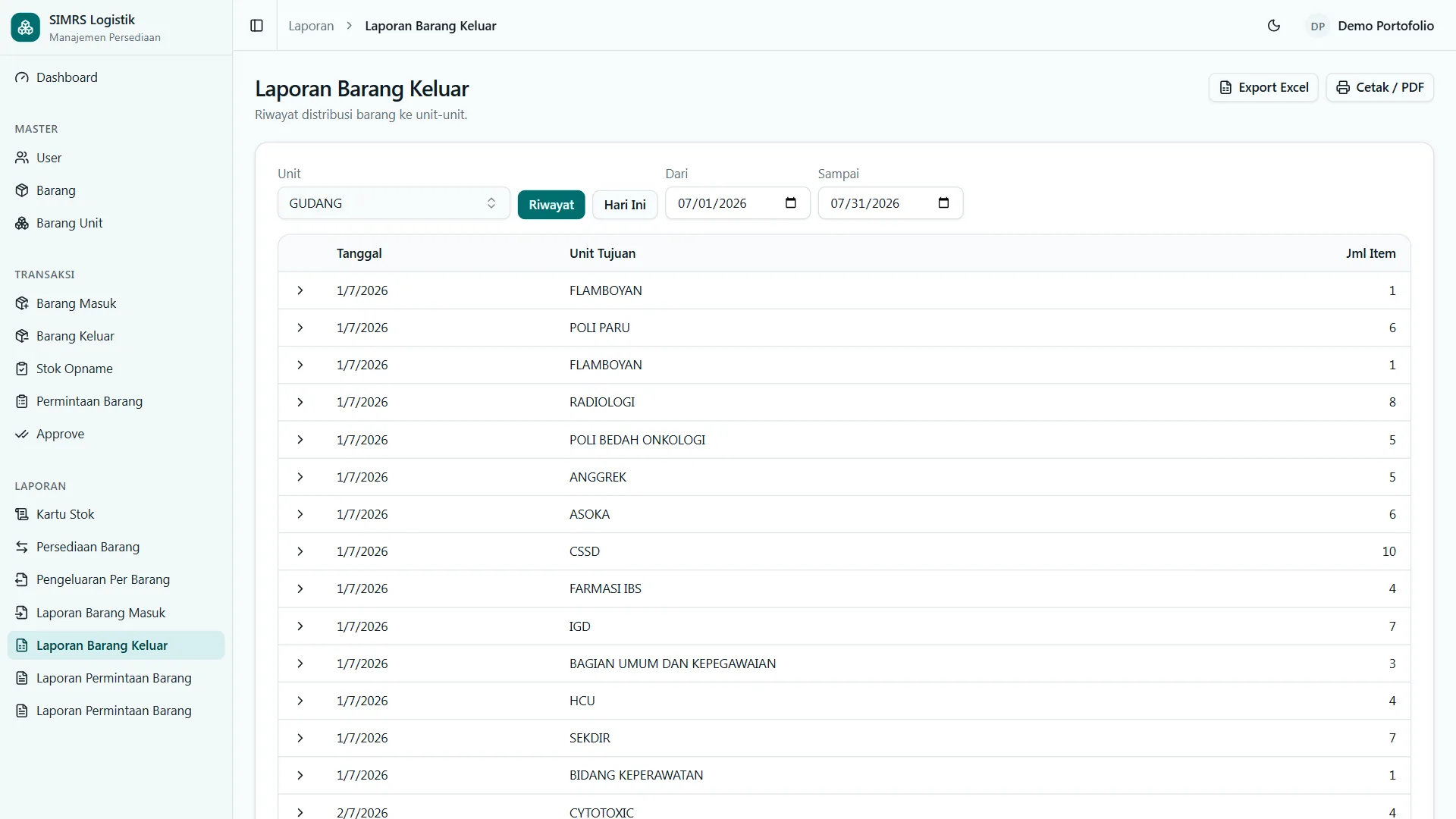Open the Unit GUDANG dropdown

(394, 203)
